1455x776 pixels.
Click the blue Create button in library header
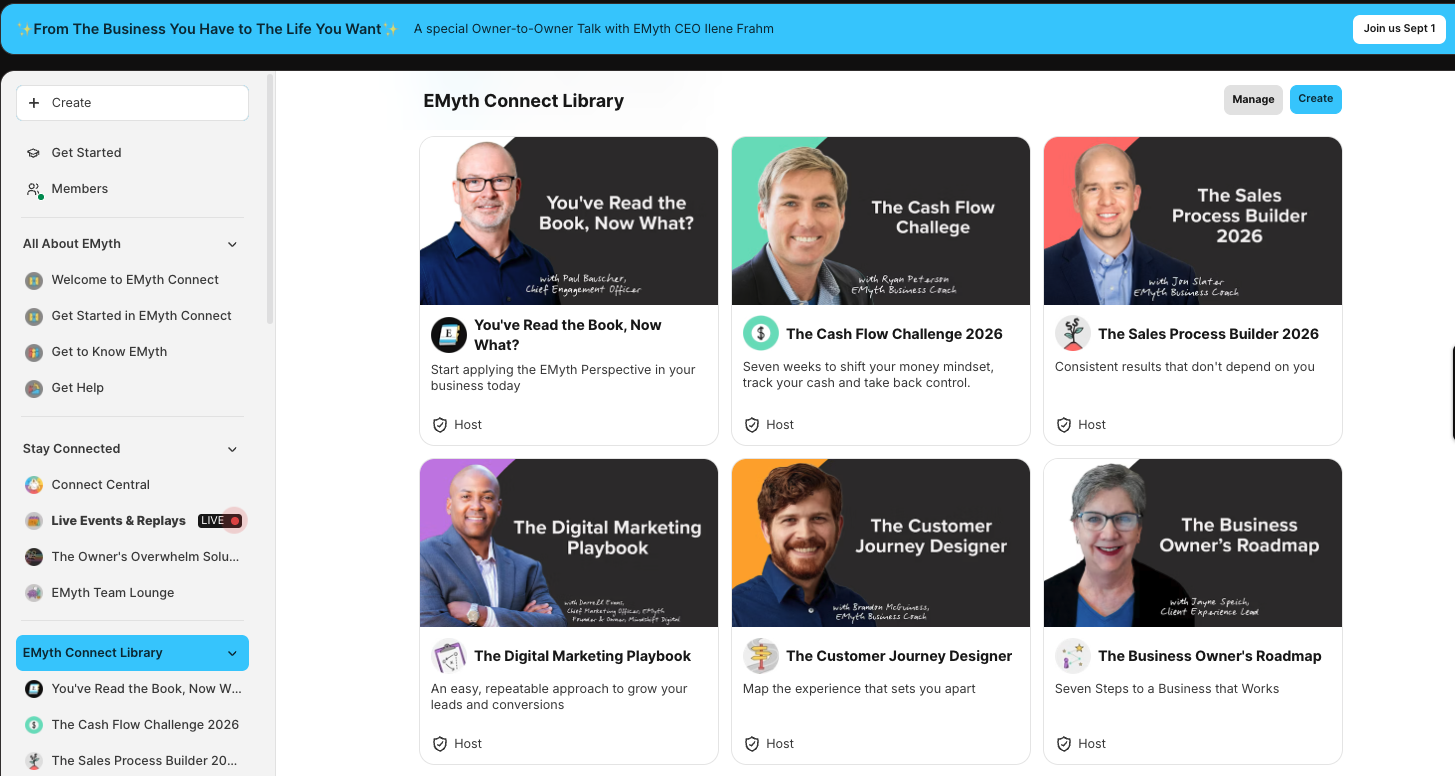coord(1316,99)
